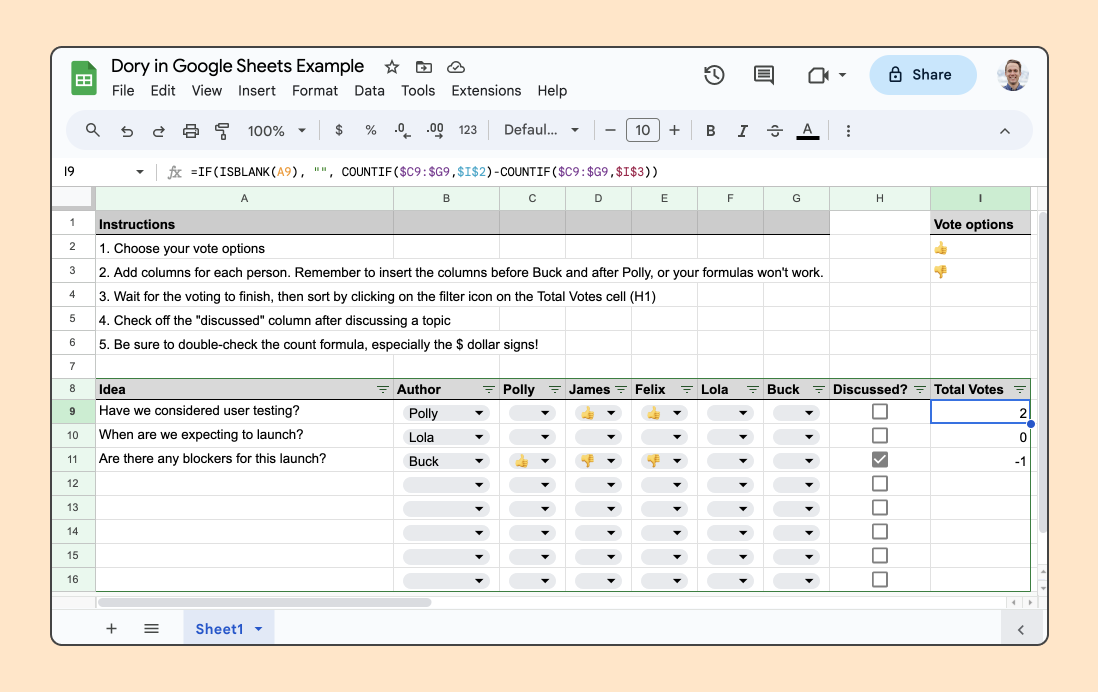Increase font size with plus
Viewport: 1098px width, 692px height.
point(674,130)
